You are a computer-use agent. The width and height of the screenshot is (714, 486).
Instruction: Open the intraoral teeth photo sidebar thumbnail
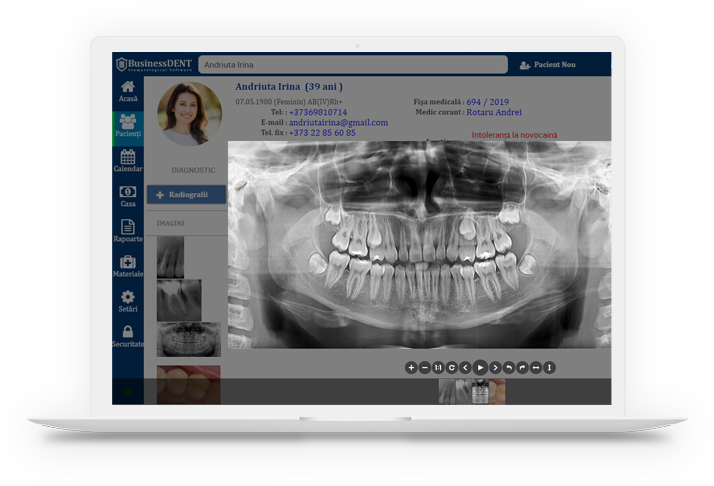[189, 384]
